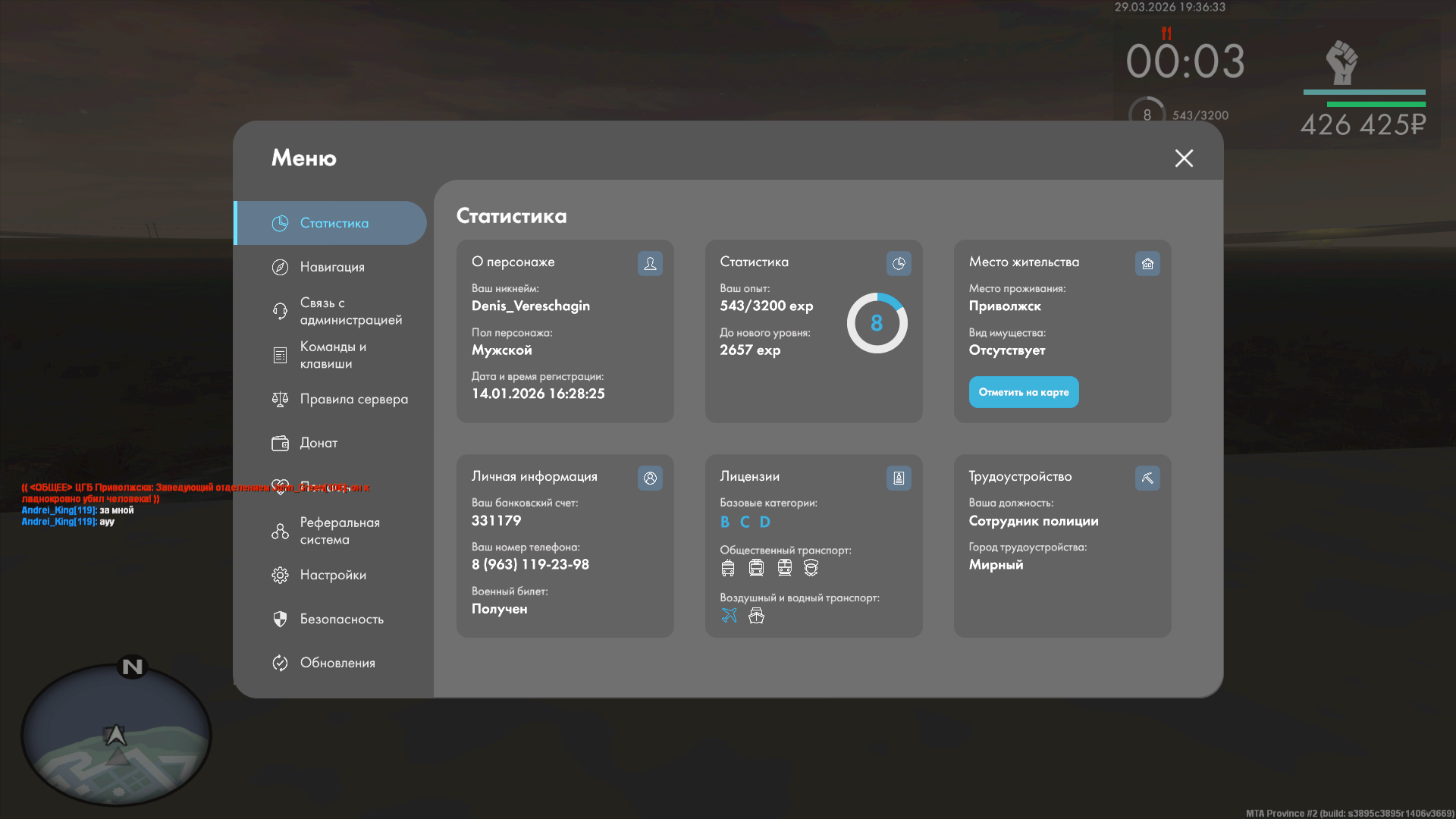This screenshot has width=1456, height=819.
Task: Click the person icon in О персонаже card
Action: click(x=650, y=263)
